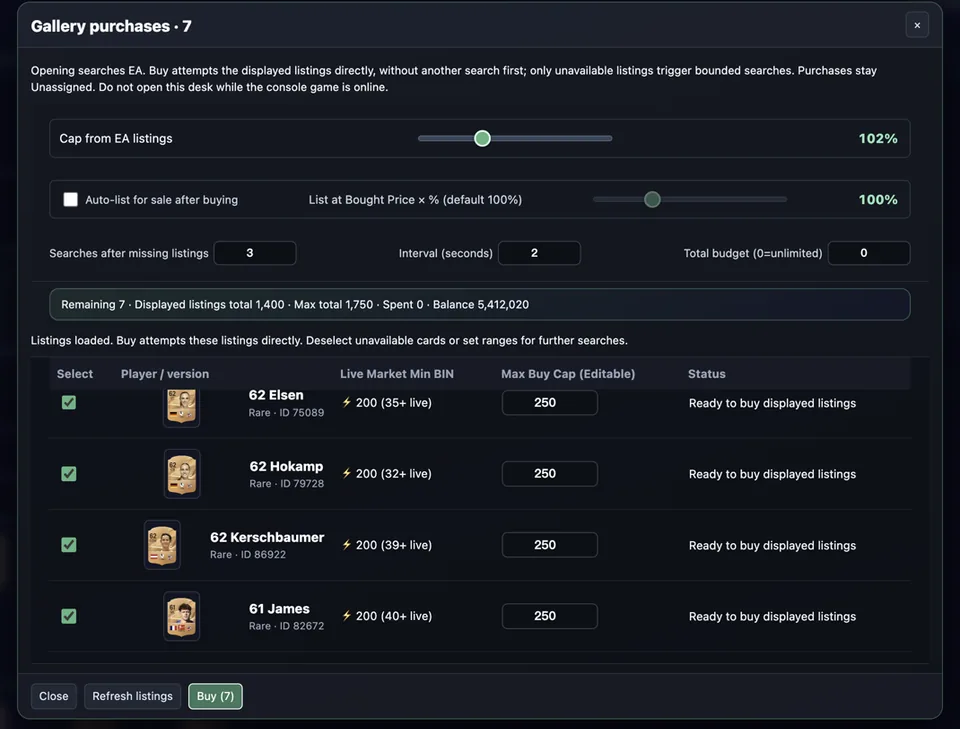Uncheck the 61 James listing

coord(69,616)
